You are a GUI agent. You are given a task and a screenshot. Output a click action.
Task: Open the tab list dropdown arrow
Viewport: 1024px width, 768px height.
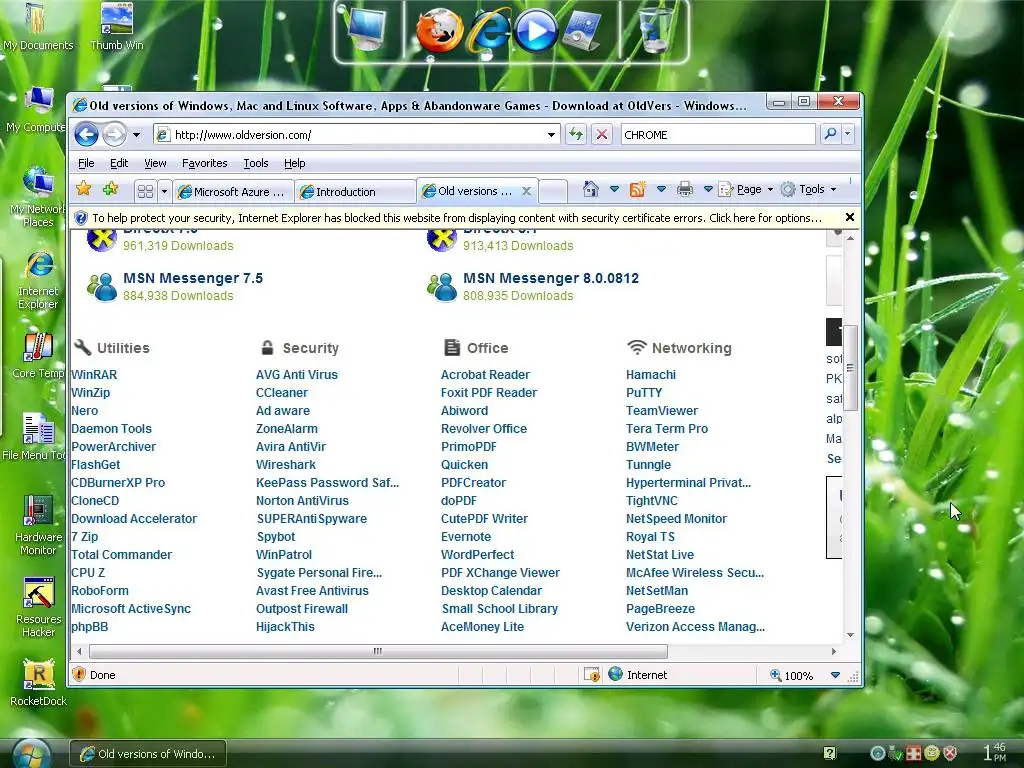click(x=164, y=191)
